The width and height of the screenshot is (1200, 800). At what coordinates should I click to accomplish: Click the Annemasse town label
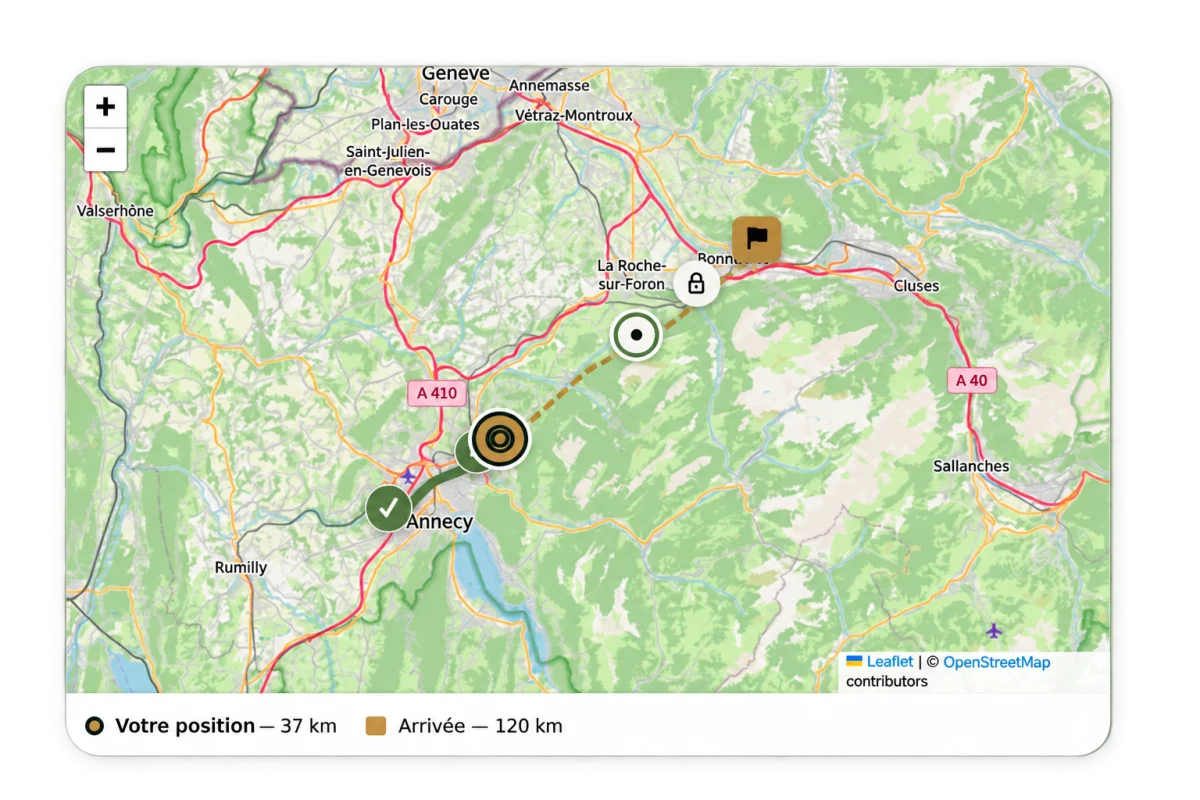tap(549, 86)
